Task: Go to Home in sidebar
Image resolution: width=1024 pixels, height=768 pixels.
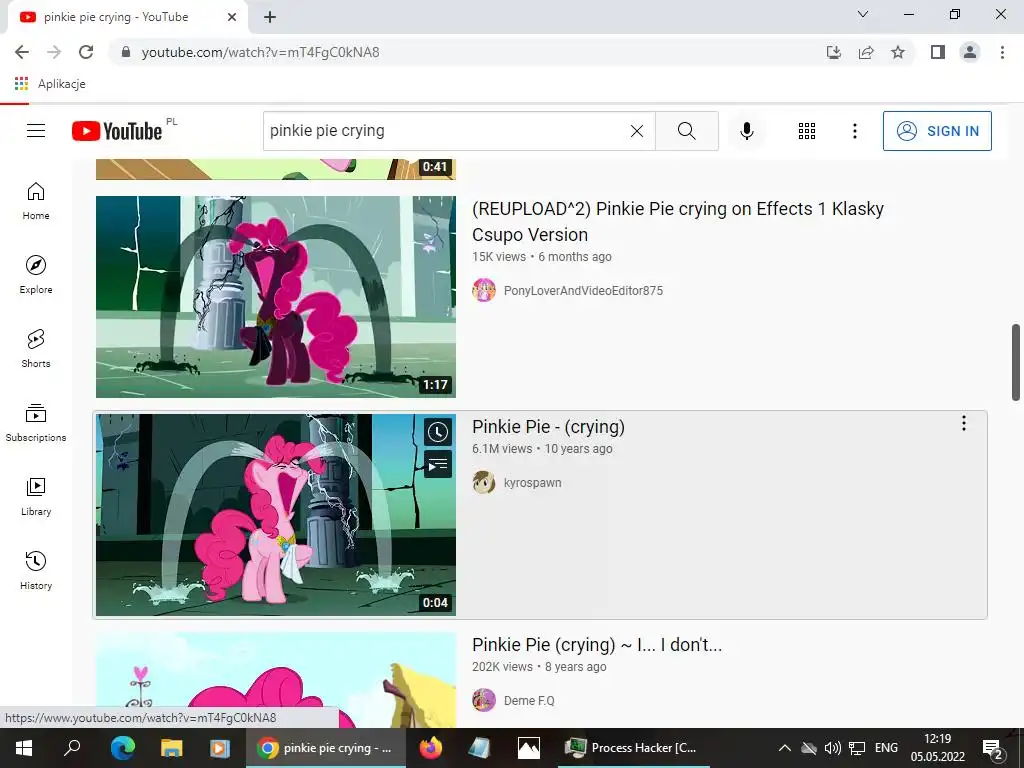Action: pos(36,201)
